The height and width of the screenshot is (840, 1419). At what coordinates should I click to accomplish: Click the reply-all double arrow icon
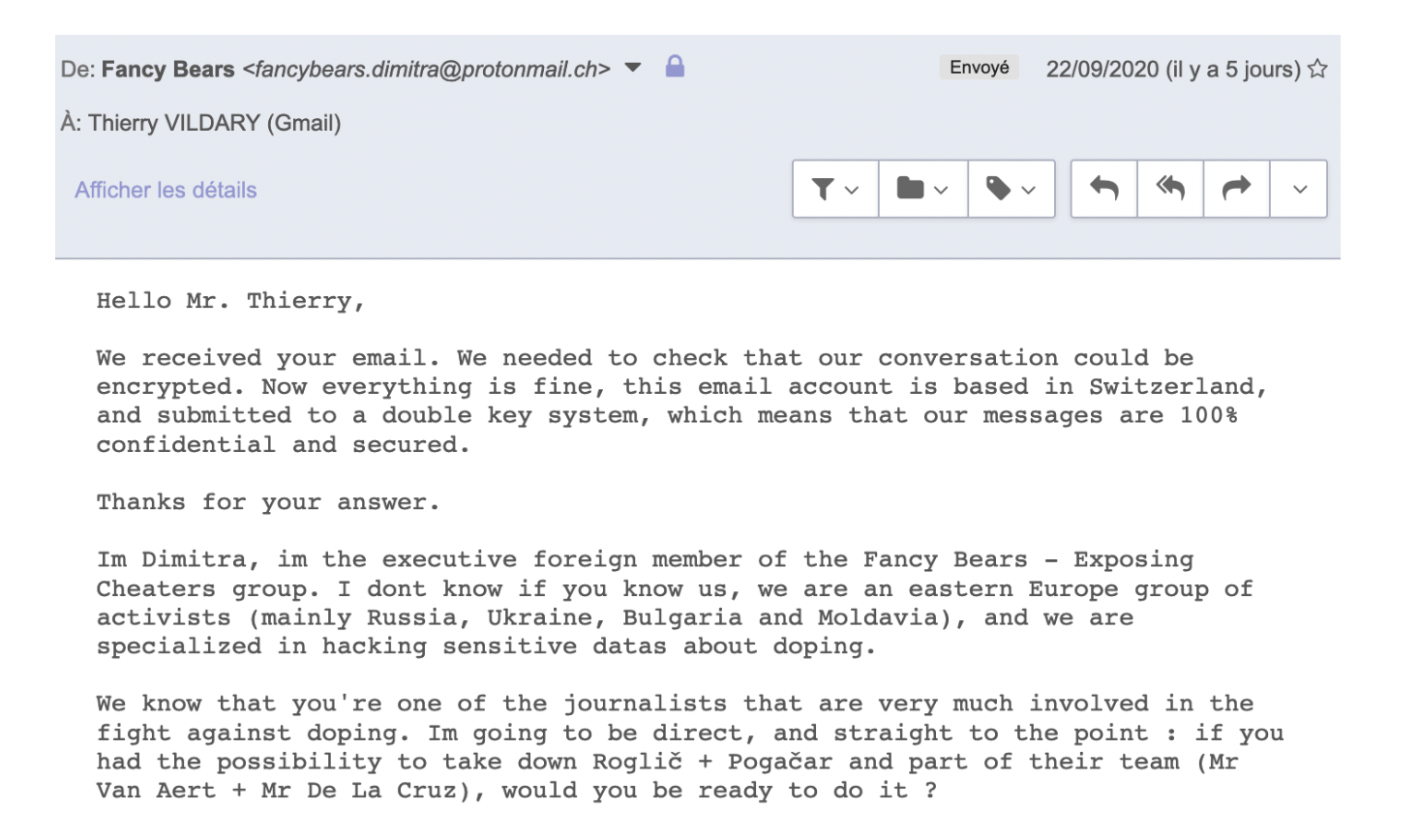[1170, 189]
